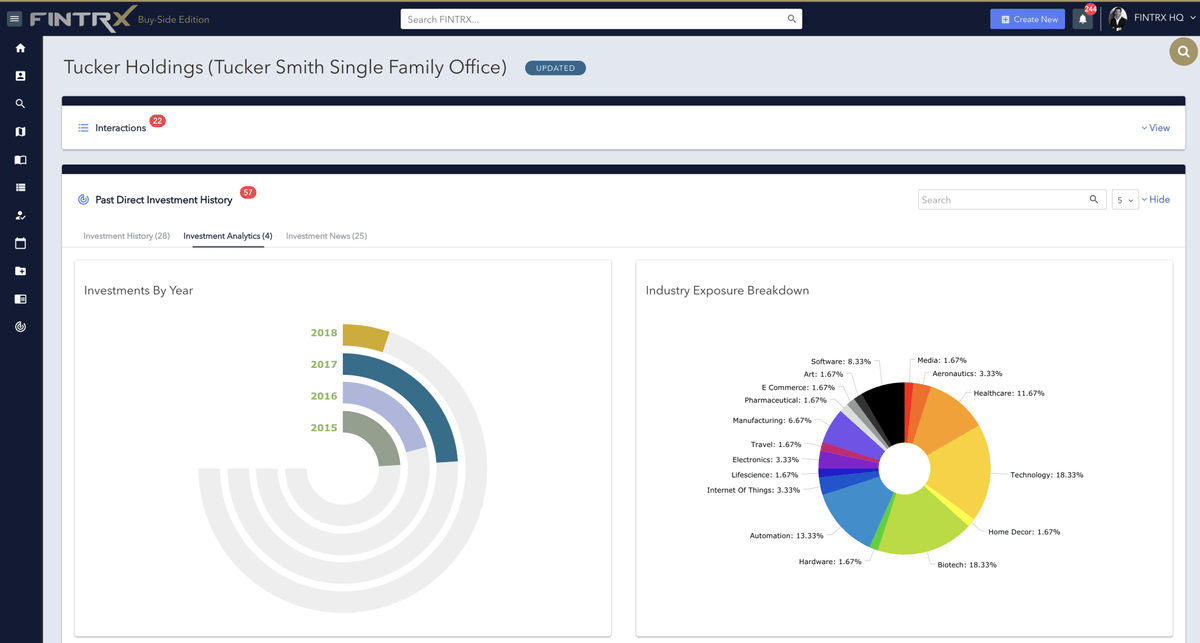Screen dimensions: 1200x643
Task: Go to Home in the sidebar
Action: pyautogui.click(x=20, y=48)
